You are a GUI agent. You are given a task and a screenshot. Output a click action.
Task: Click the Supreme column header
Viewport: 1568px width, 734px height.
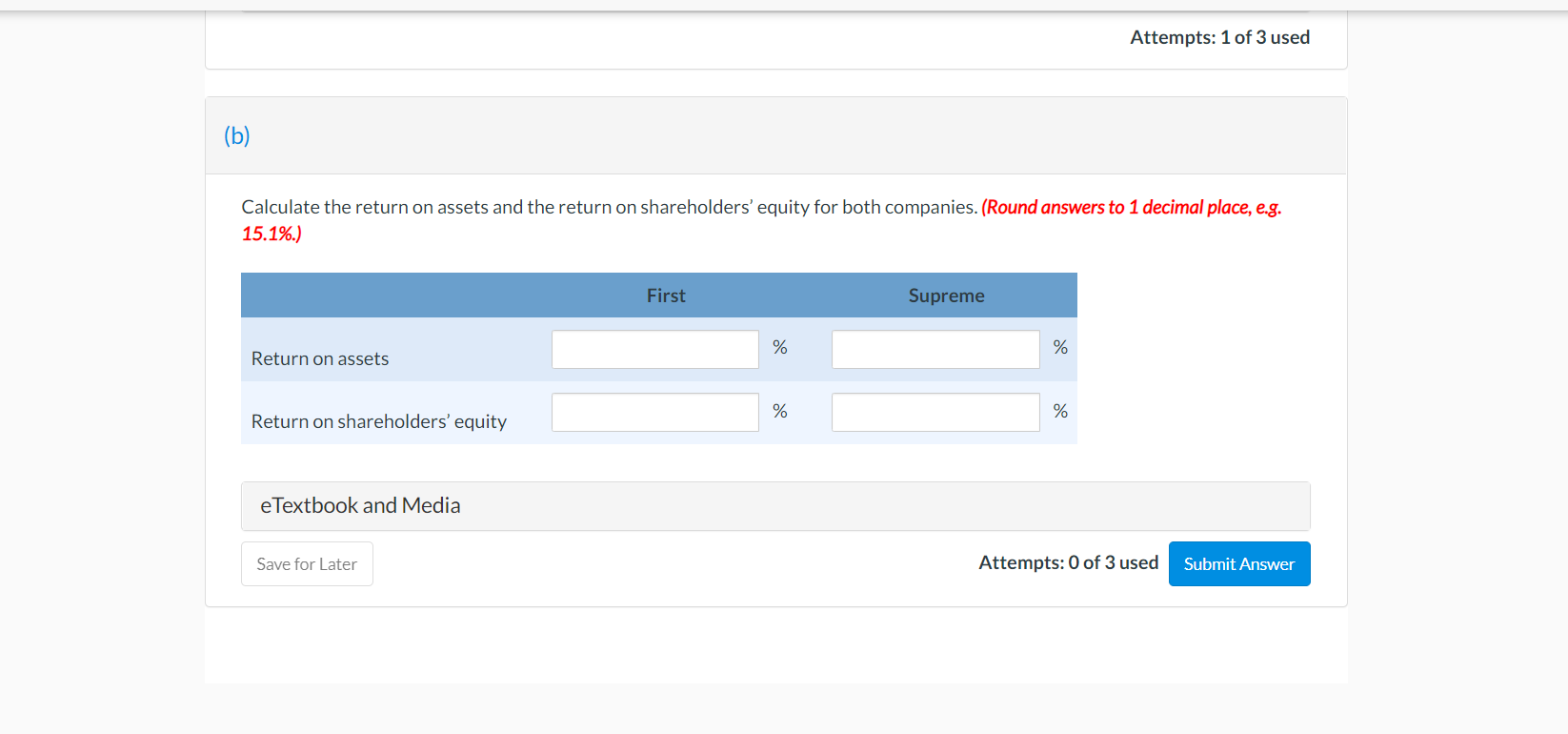click(x=946, y=296)
